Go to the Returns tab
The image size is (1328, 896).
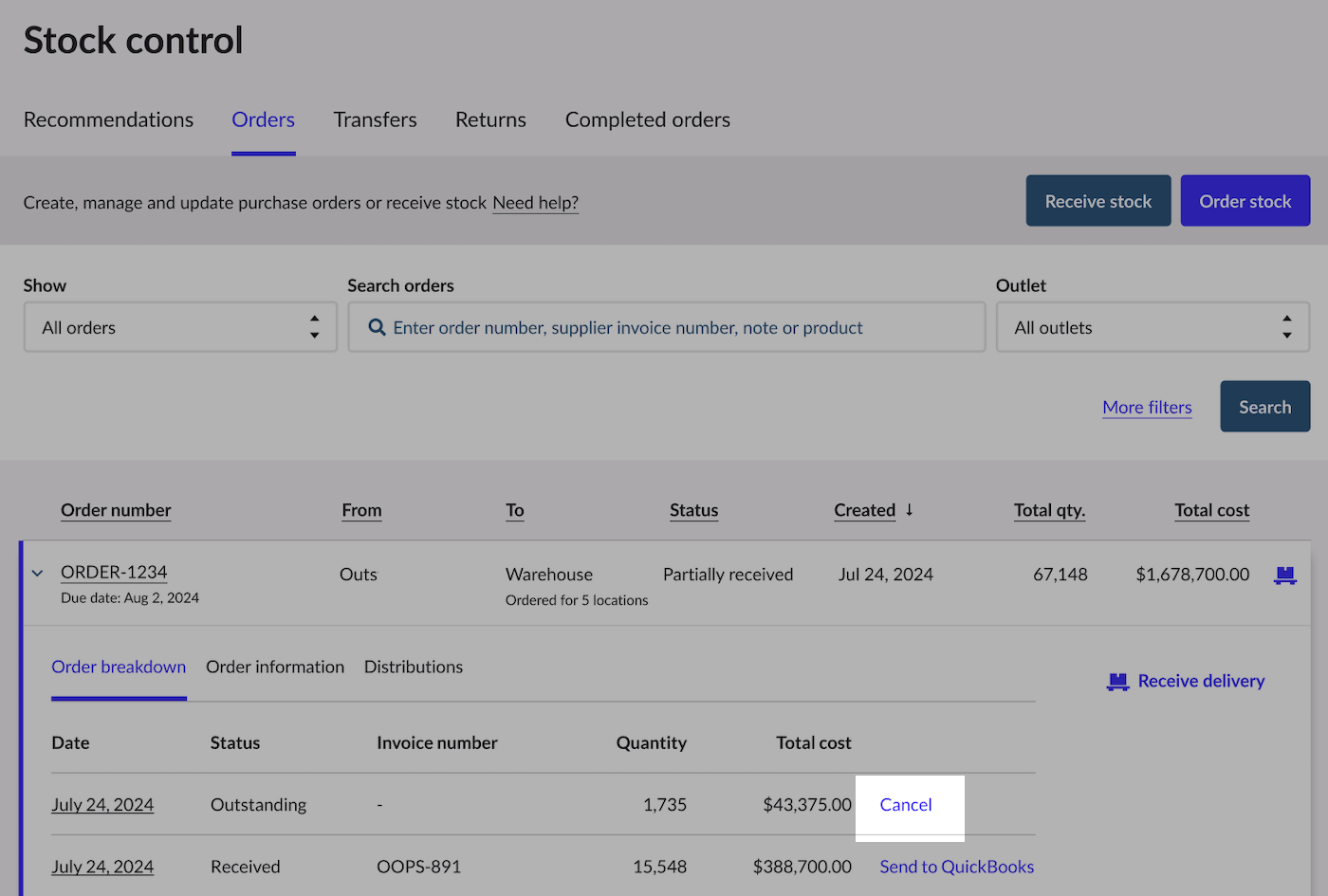(x=490, y=119)
